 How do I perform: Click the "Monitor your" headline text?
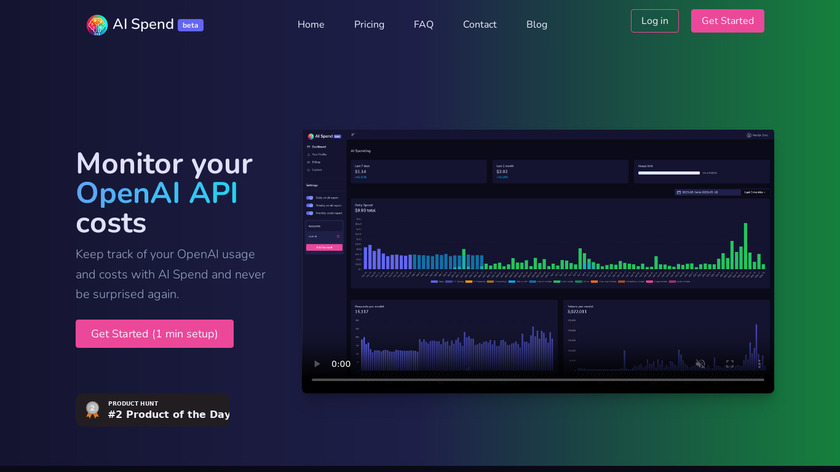tap(164, 163)
